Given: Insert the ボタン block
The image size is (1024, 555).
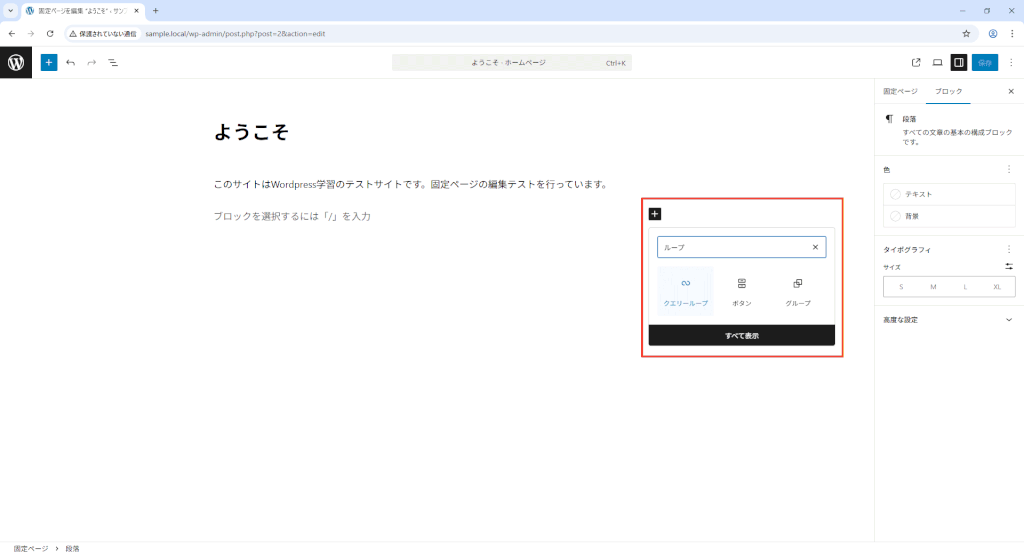Looking at the screenshot, I should (742, 292).
